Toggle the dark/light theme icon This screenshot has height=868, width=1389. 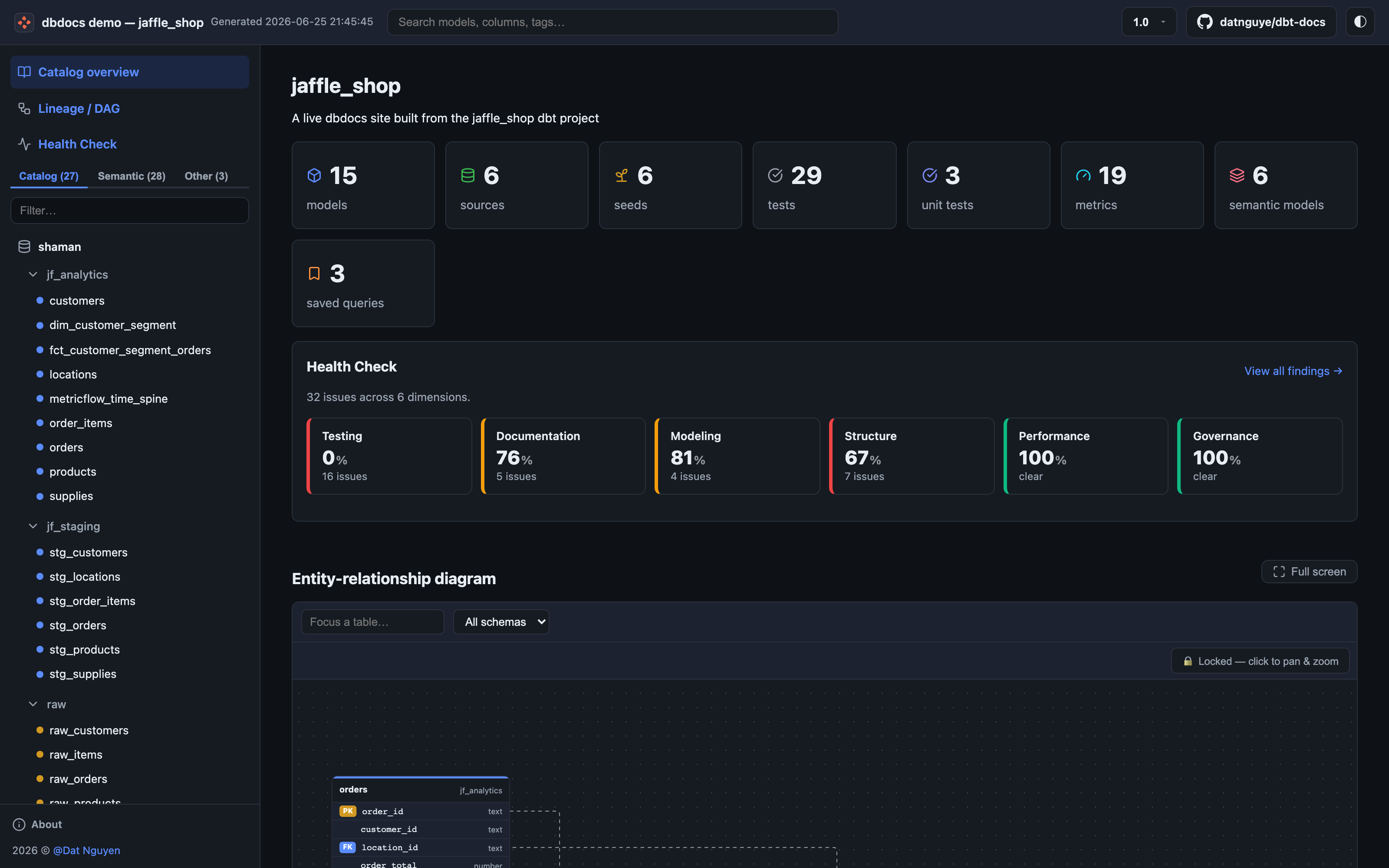click(1360, 22)
